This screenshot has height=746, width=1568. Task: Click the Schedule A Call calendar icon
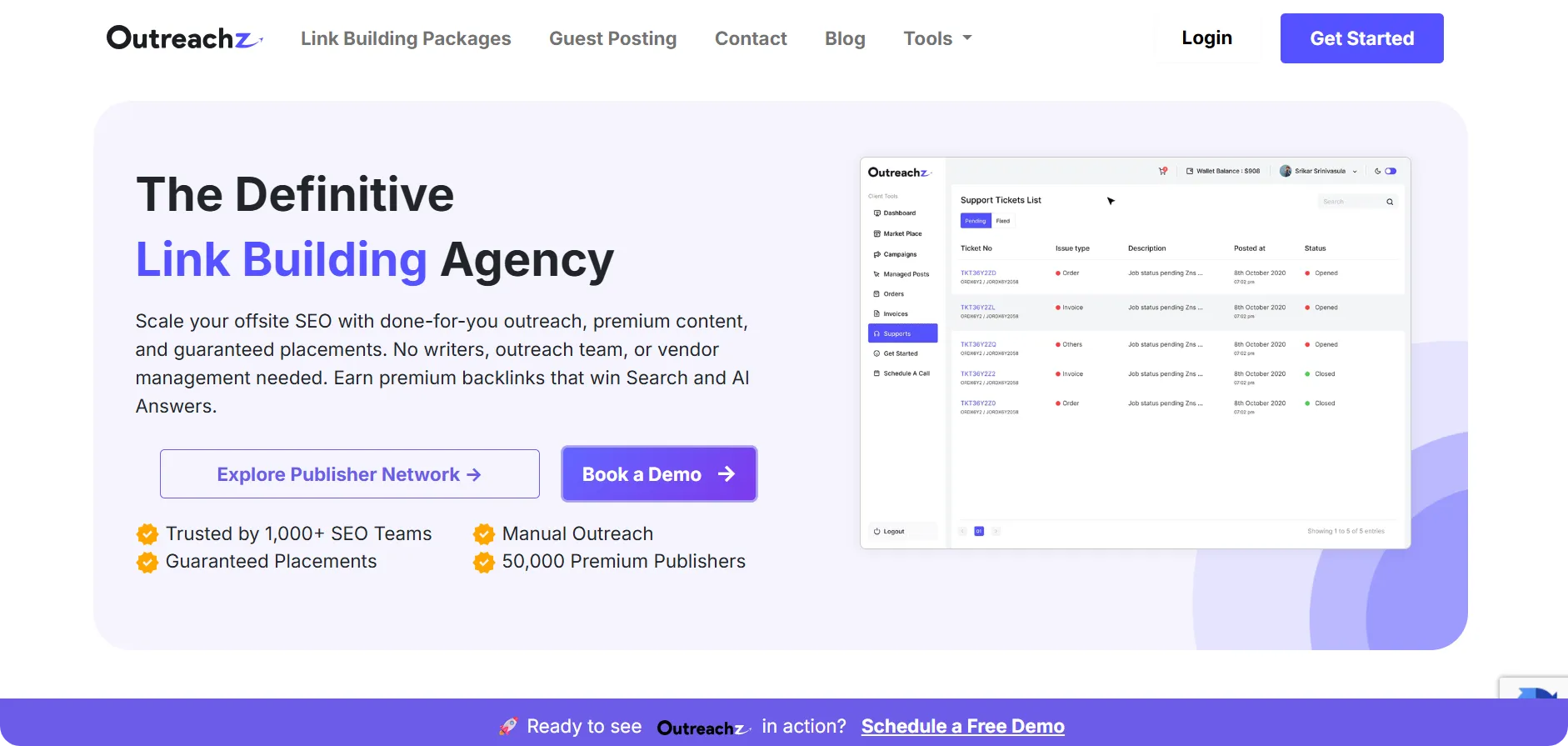tap(877, 373)
